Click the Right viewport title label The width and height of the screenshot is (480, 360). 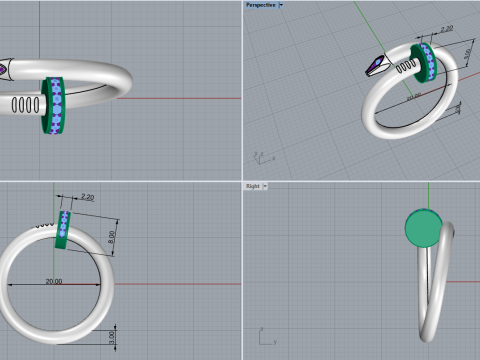click(253, 186)
